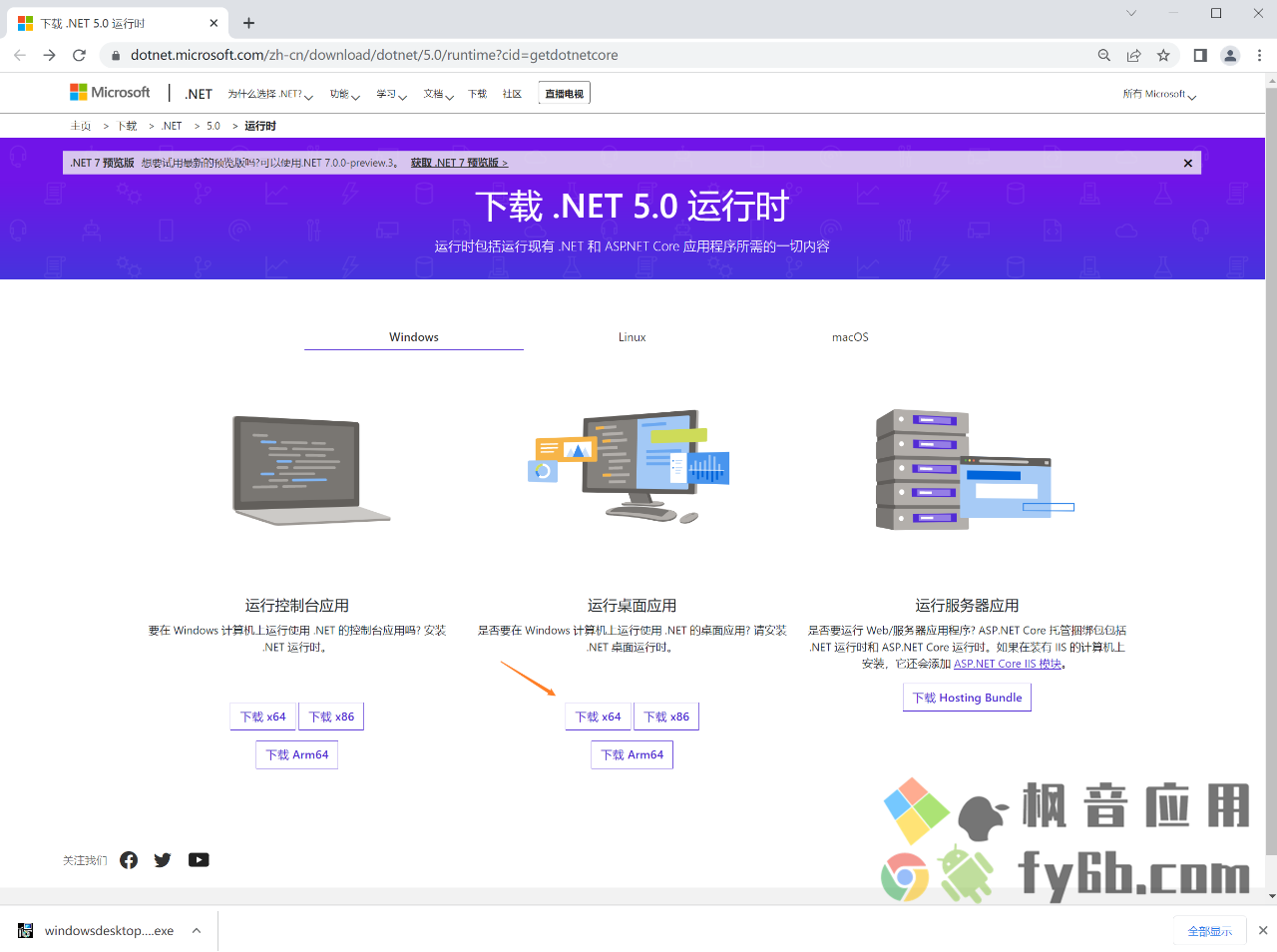Download Arm64 desktop runtime under 运行桌面应用
This screenshot has height=952, width=1277.
[633, 754]
